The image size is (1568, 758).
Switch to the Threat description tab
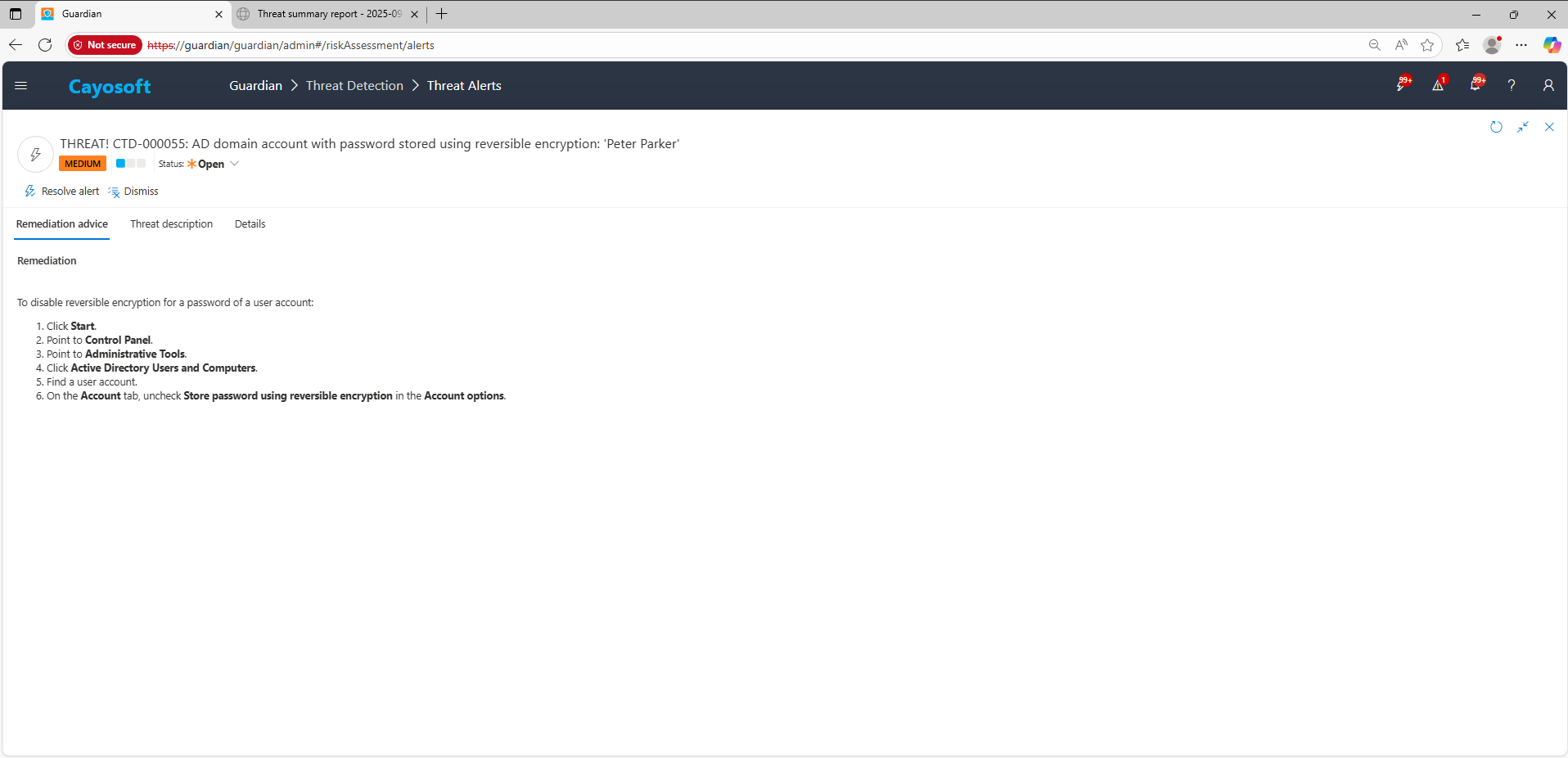point(171,224)
